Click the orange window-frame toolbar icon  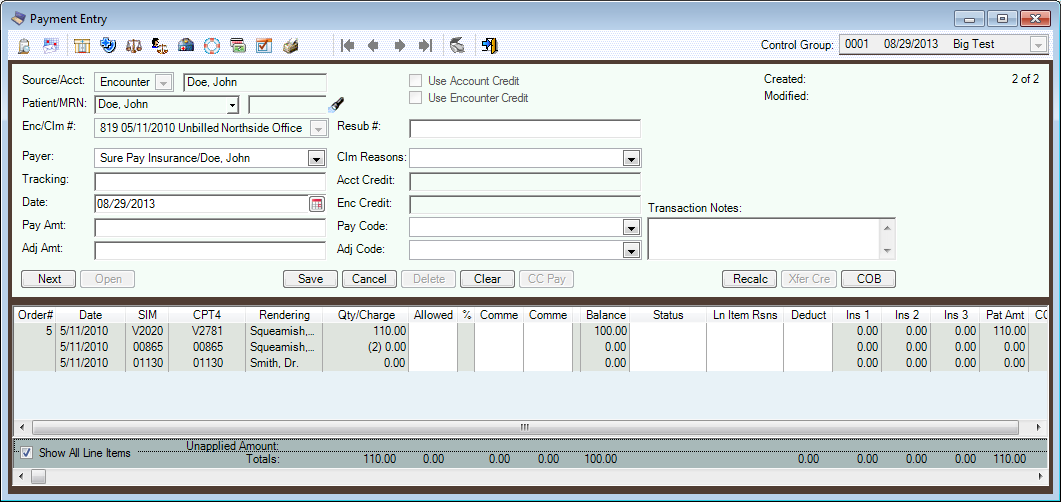82,46
